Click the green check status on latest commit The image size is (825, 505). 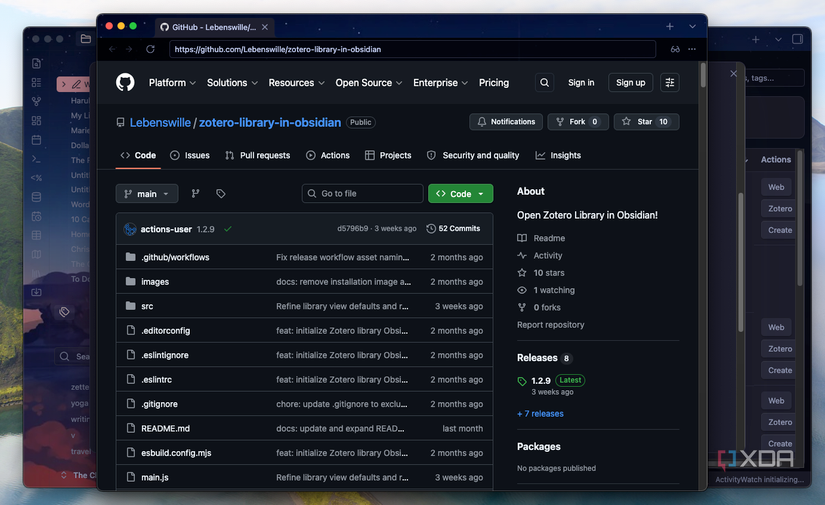[x=227, y=229]
